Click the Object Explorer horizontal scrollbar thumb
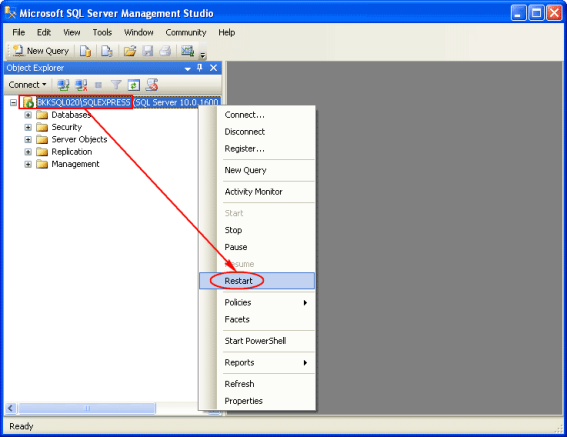 (87, 408)
